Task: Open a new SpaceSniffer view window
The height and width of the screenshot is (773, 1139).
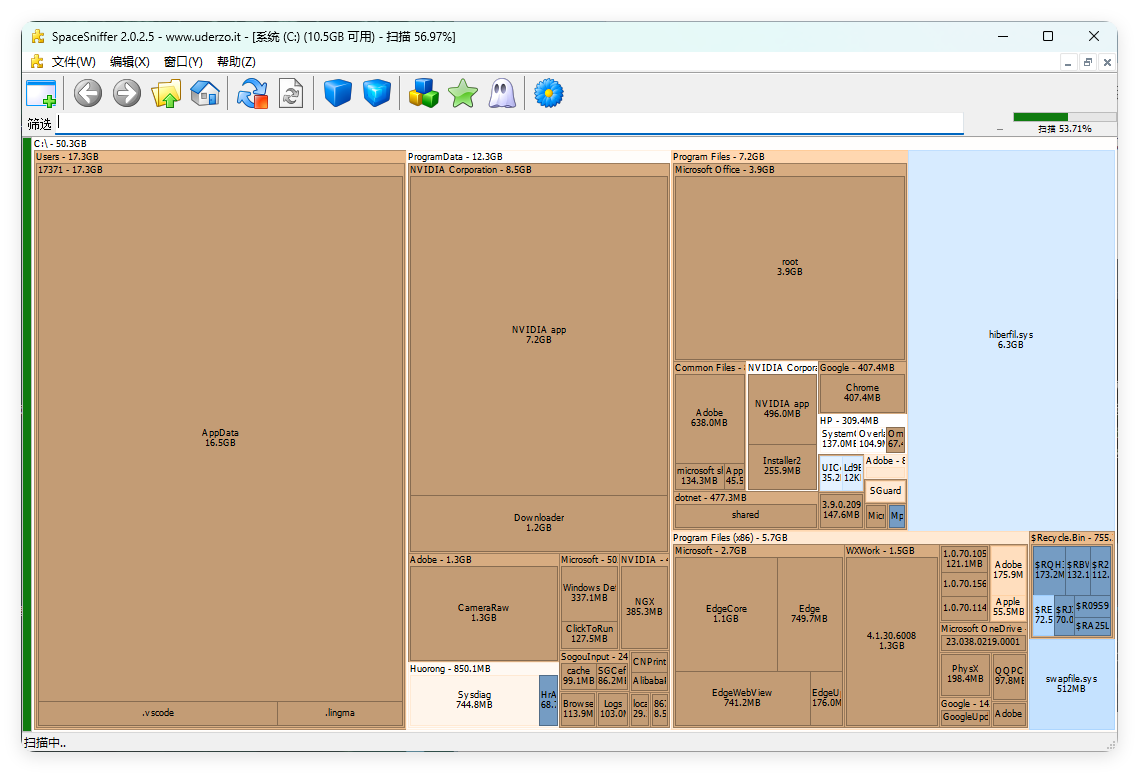Action: pos(40,92)
